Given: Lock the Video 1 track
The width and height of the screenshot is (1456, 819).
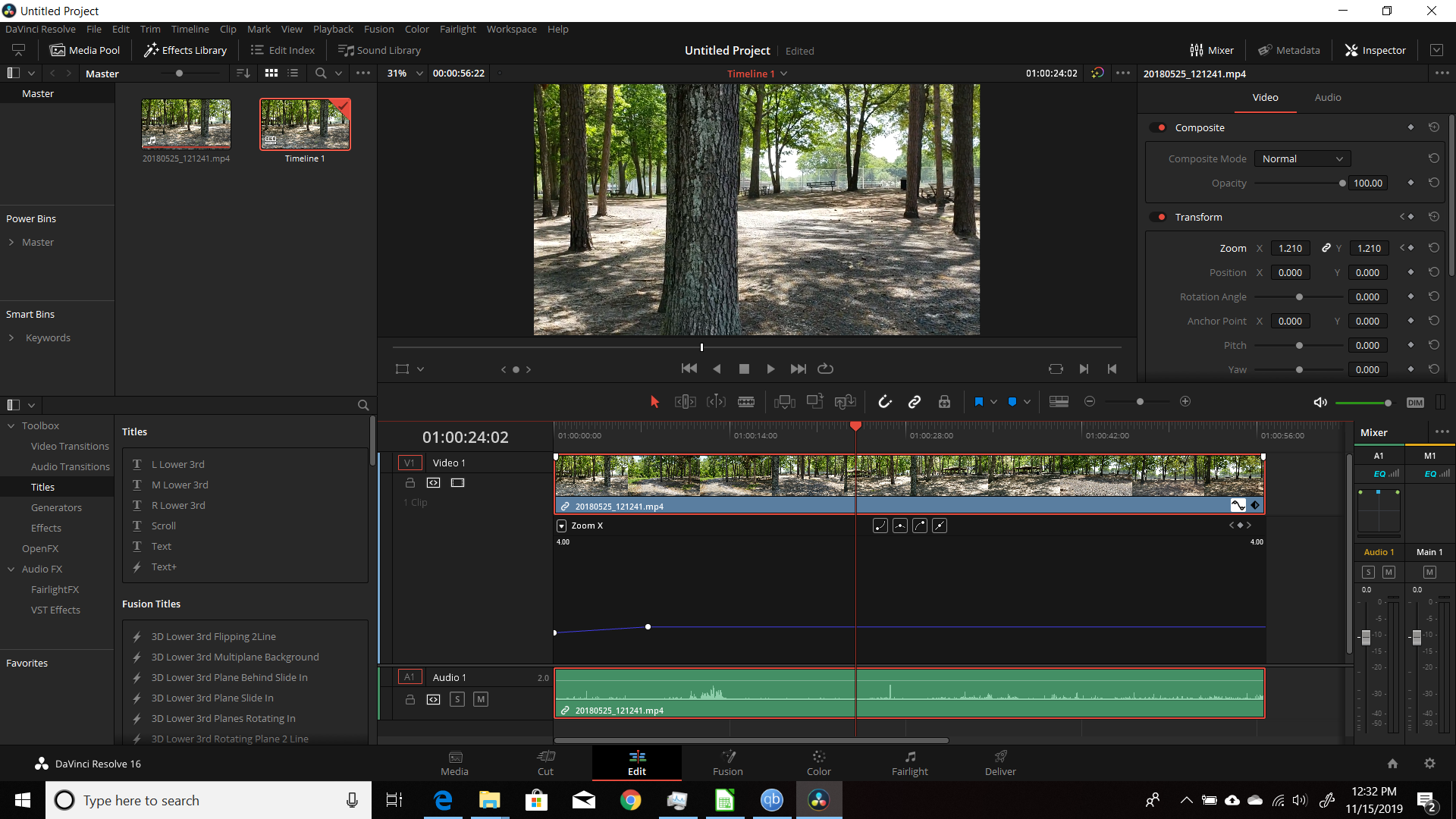Looking at the screenshot, I should pyautogui.click(x=410, y=482).
